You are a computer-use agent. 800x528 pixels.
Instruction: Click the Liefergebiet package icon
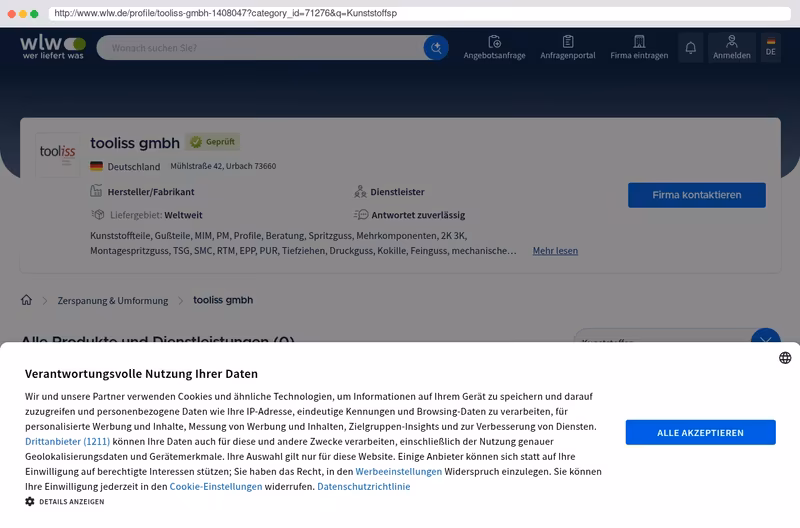(97, 215)
